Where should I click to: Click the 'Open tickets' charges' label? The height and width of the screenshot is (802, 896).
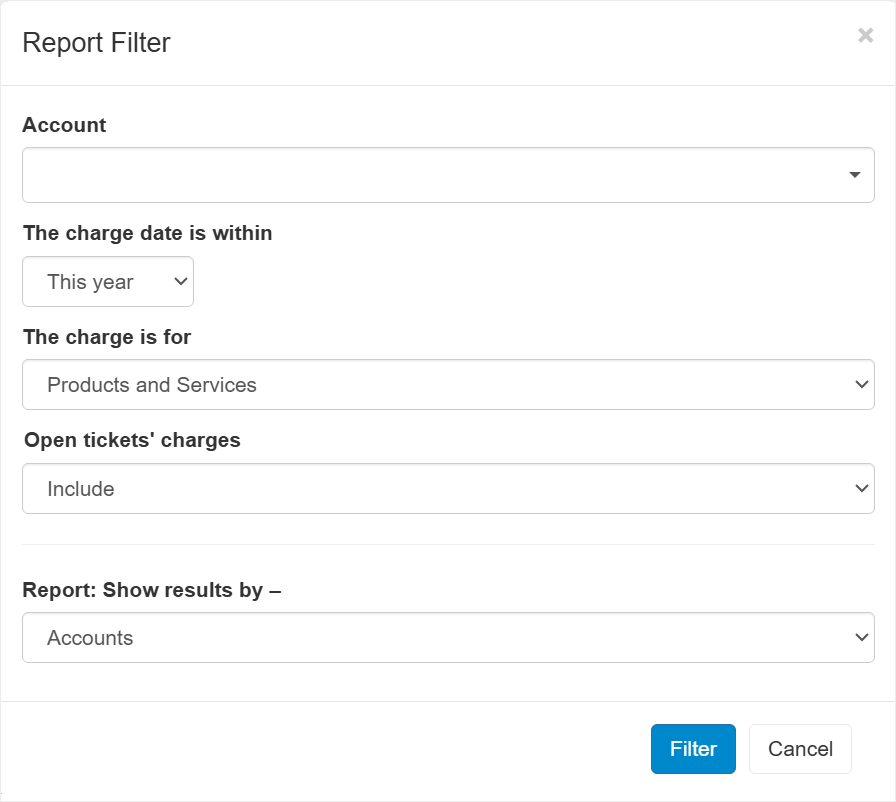pos(131,440)
